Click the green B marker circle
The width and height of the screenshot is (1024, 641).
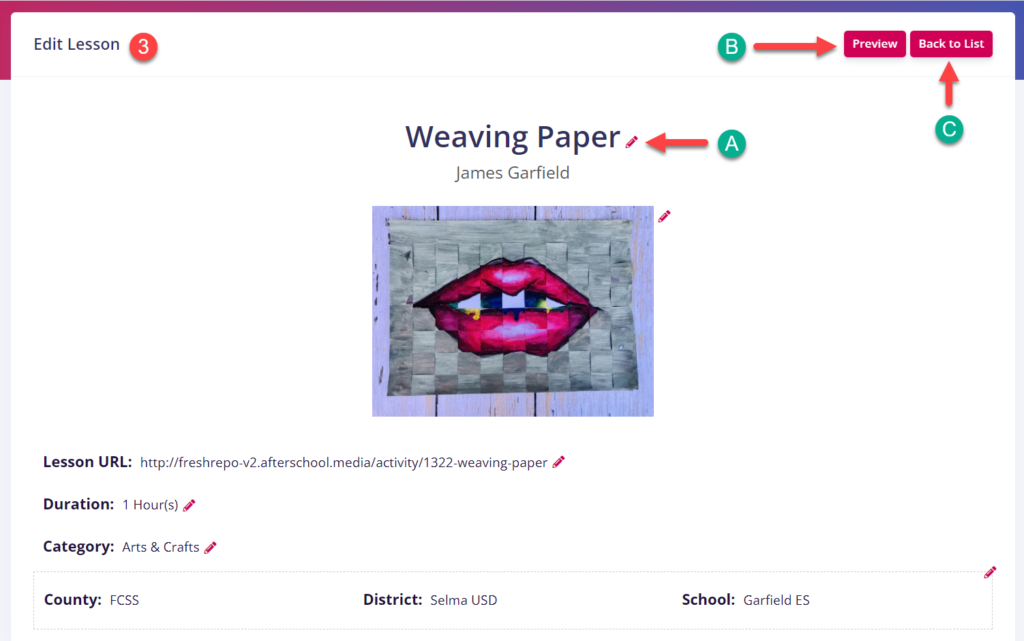(731, 47)
